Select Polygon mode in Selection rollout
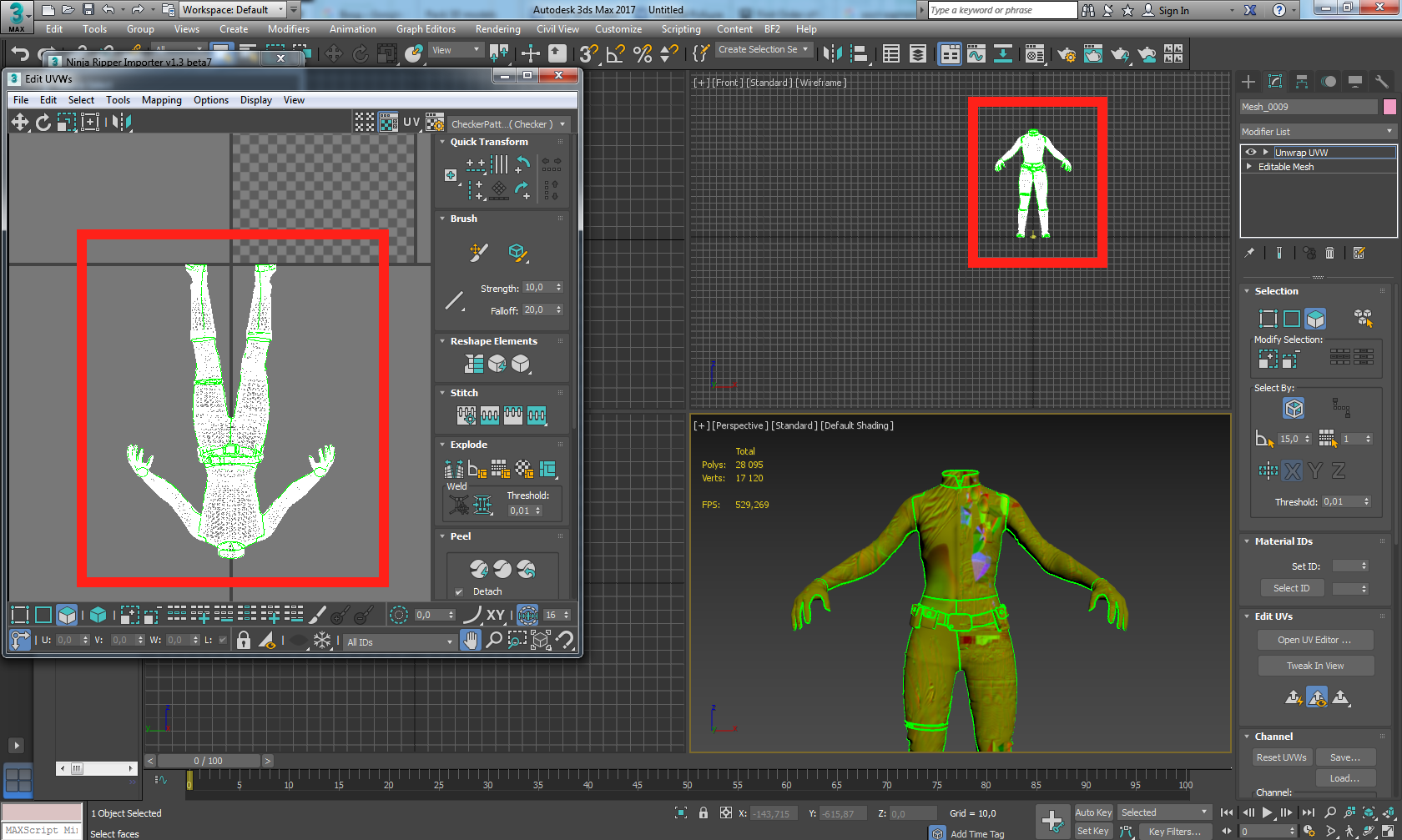Image resolution: width=1402 pixels, height=840 pixels. 1315,319
